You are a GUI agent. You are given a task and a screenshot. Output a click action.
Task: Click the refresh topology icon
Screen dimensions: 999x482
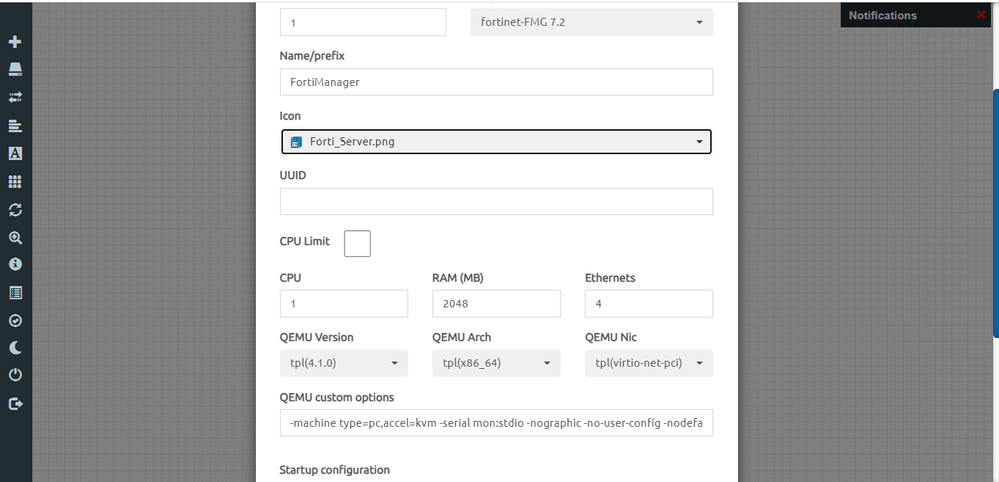click(15, 210)
